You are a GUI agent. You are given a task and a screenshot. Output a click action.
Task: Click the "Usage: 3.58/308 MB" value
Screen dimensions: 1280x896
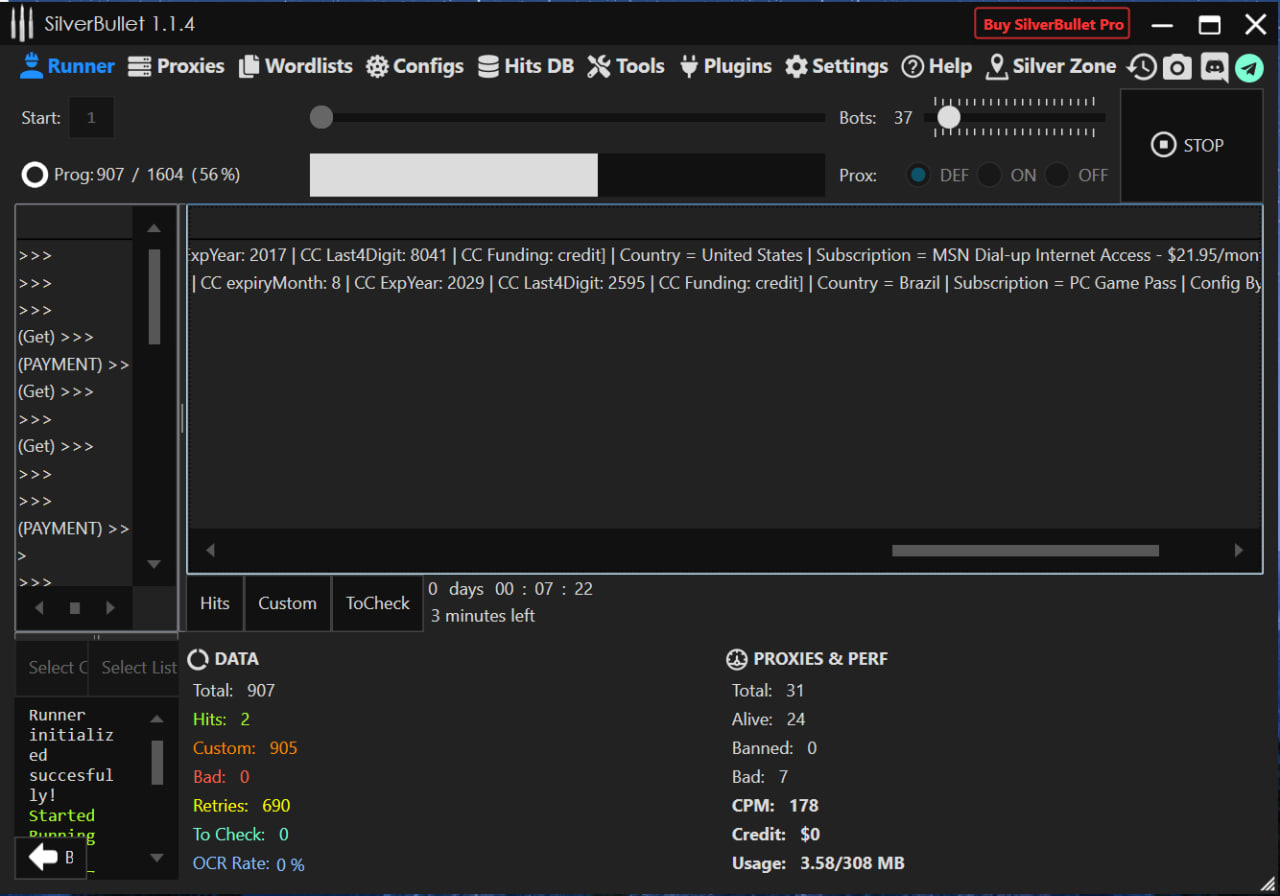[x=818, y=863]
